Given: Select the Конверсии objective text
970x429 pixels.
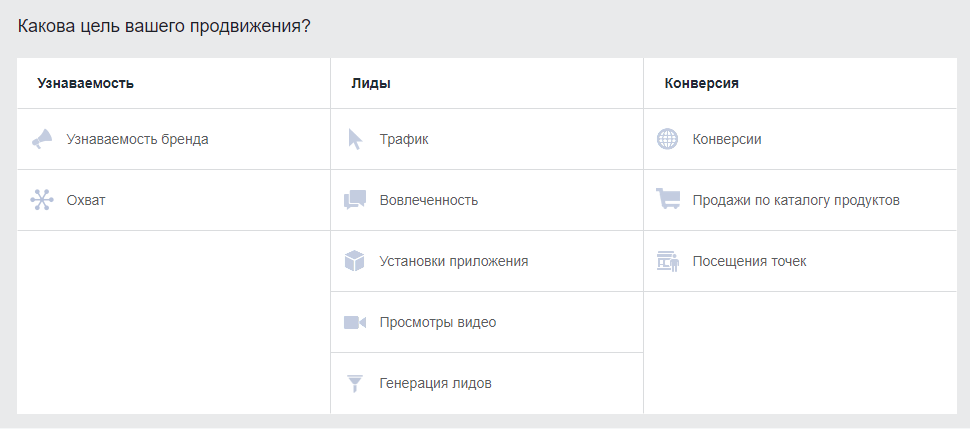Looking at the screenshot, I should pos(727,139).
